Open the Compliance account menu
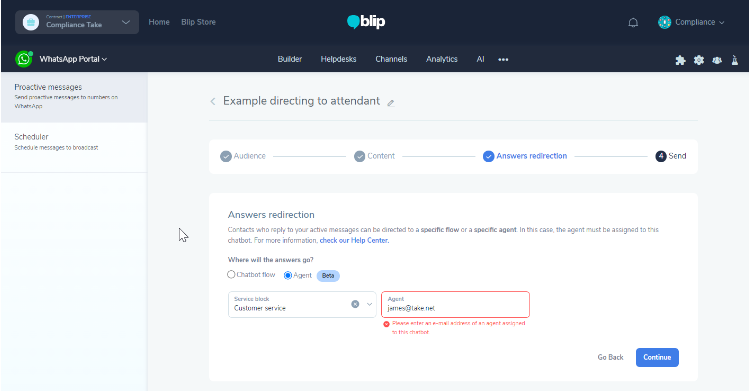 [691, 22]
